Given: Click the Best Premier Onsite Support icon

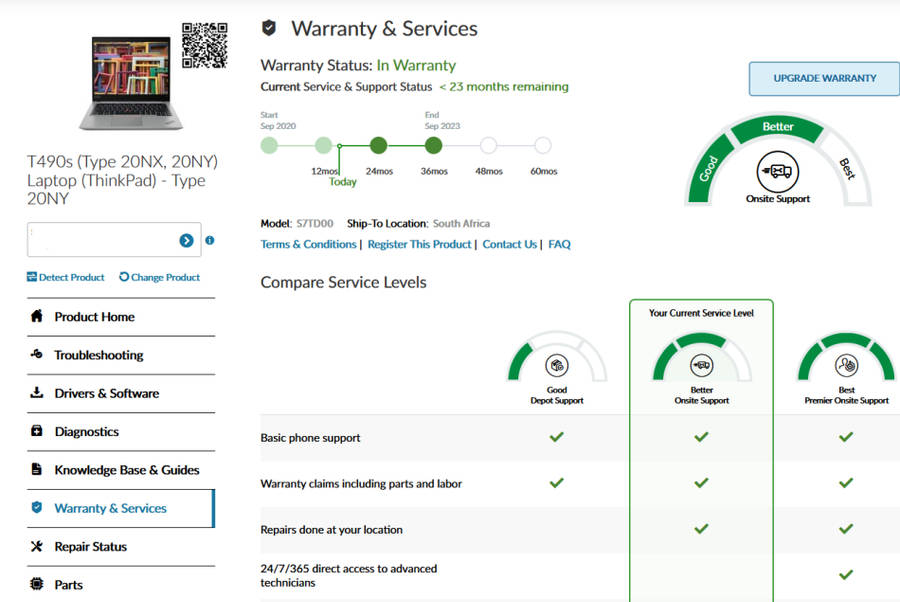Looking at the screenshot, I should [846, 365].
